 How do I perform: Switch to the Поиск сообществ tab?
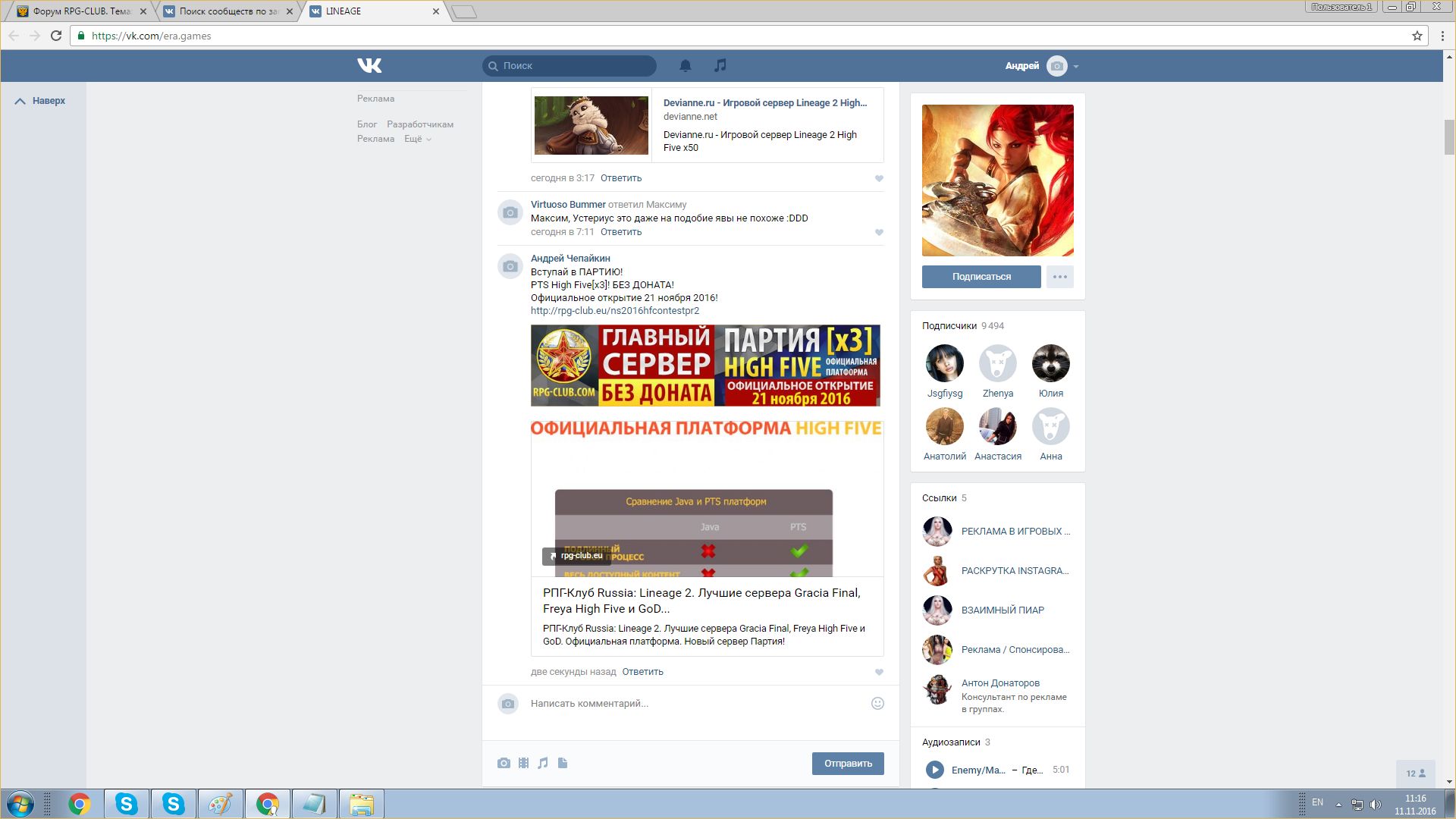[x=227, y=11]
